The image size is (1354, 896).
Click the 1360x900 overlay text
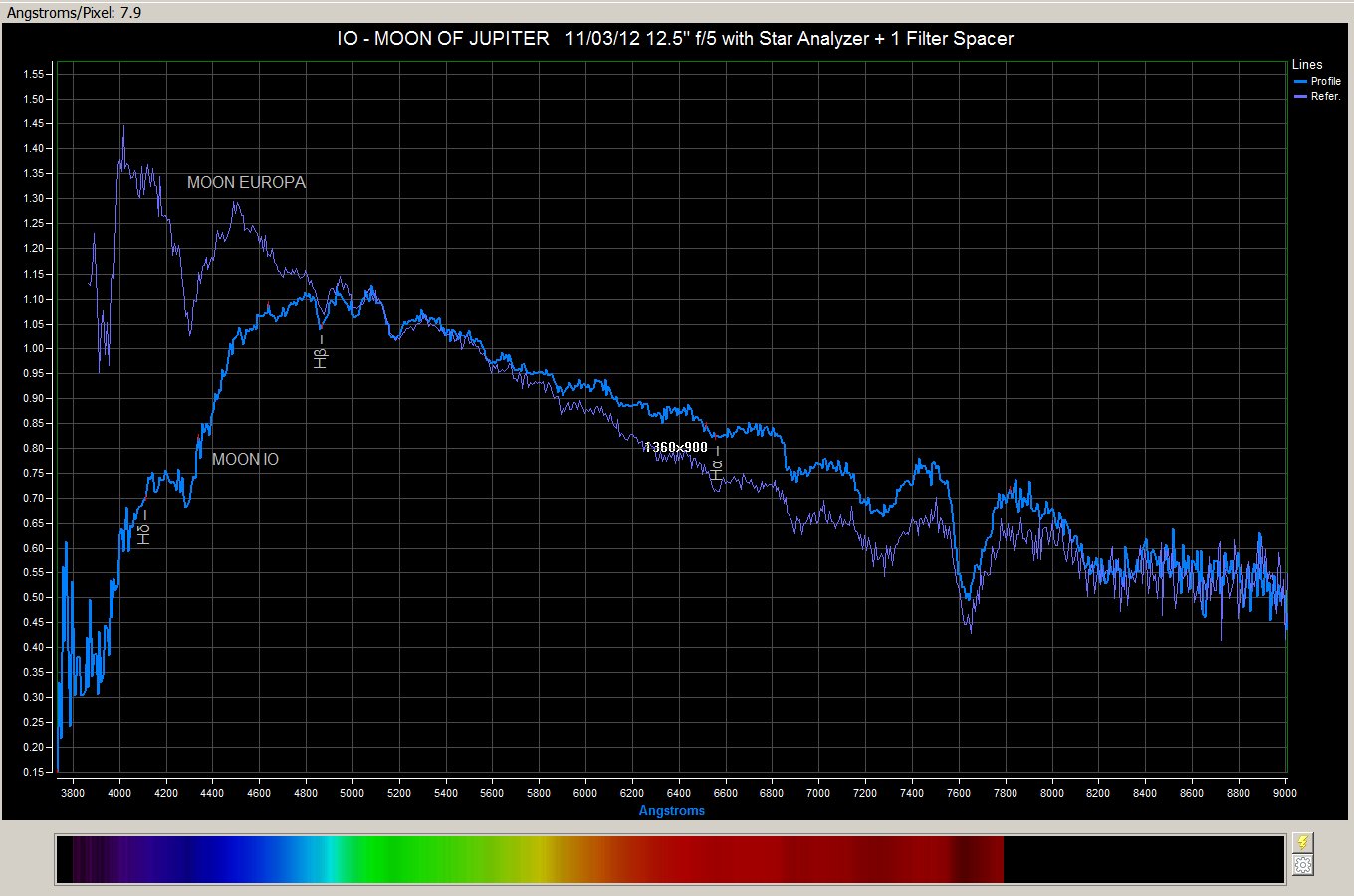pos(675,447)
